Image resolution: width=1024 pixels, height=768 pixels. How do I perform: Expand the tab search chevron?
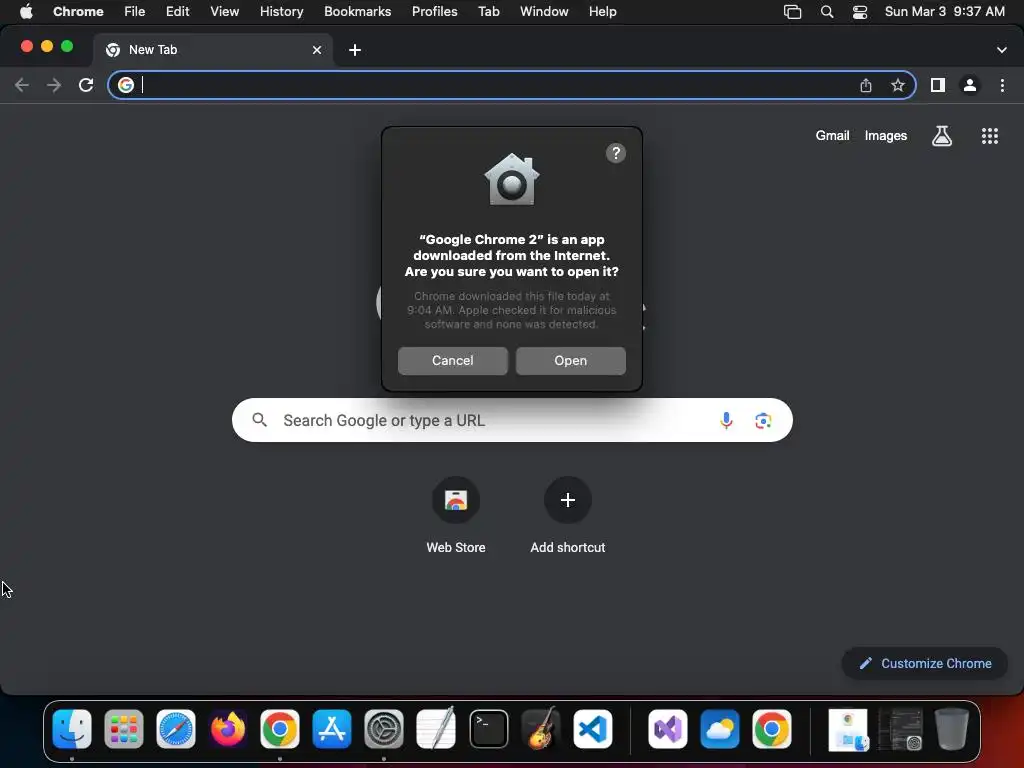coord(1001,50)
